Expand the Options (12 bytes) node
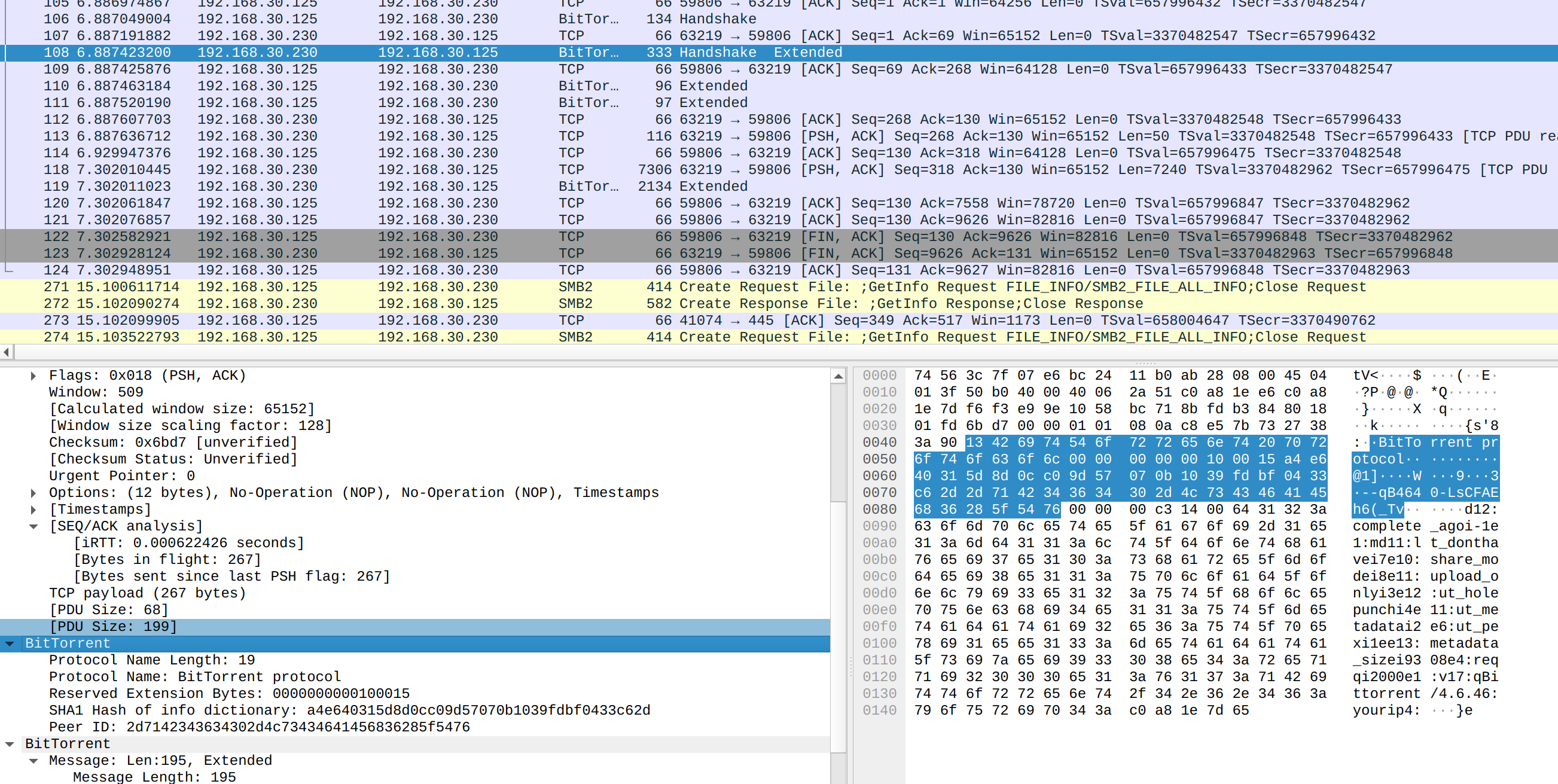 click(33, 493)
